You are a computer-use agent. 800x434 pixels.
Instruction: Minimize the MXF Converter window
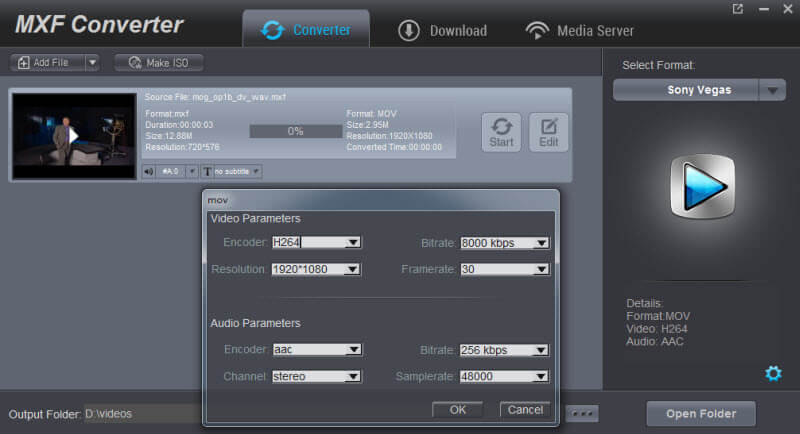[x=764, y=9]
